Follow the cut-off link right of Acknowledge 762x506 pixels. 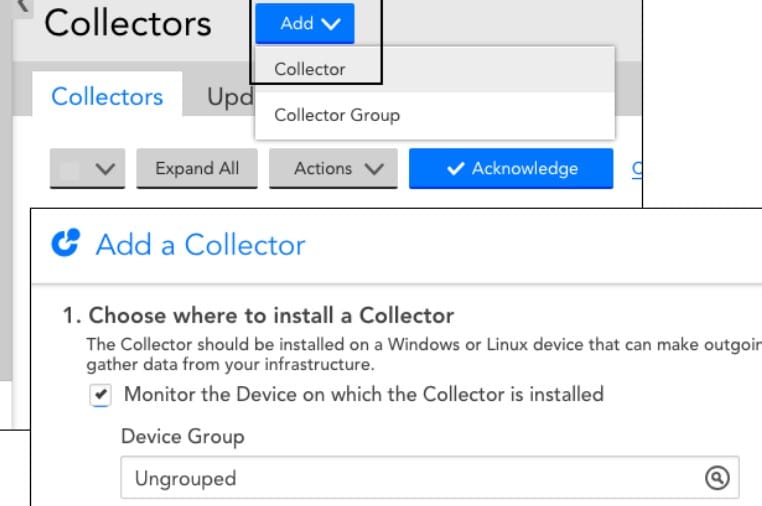point(637,169)
